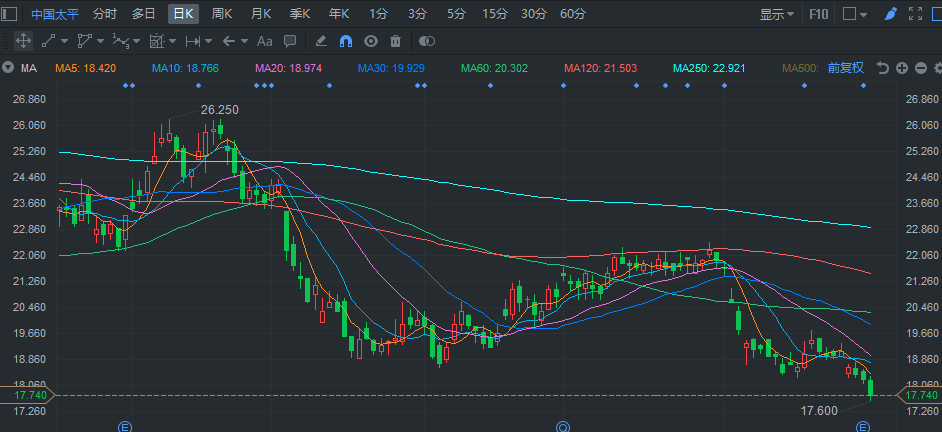Click the left green 17.740 price tag
Screen dimensions: 942x432
[x=27, y=395]
